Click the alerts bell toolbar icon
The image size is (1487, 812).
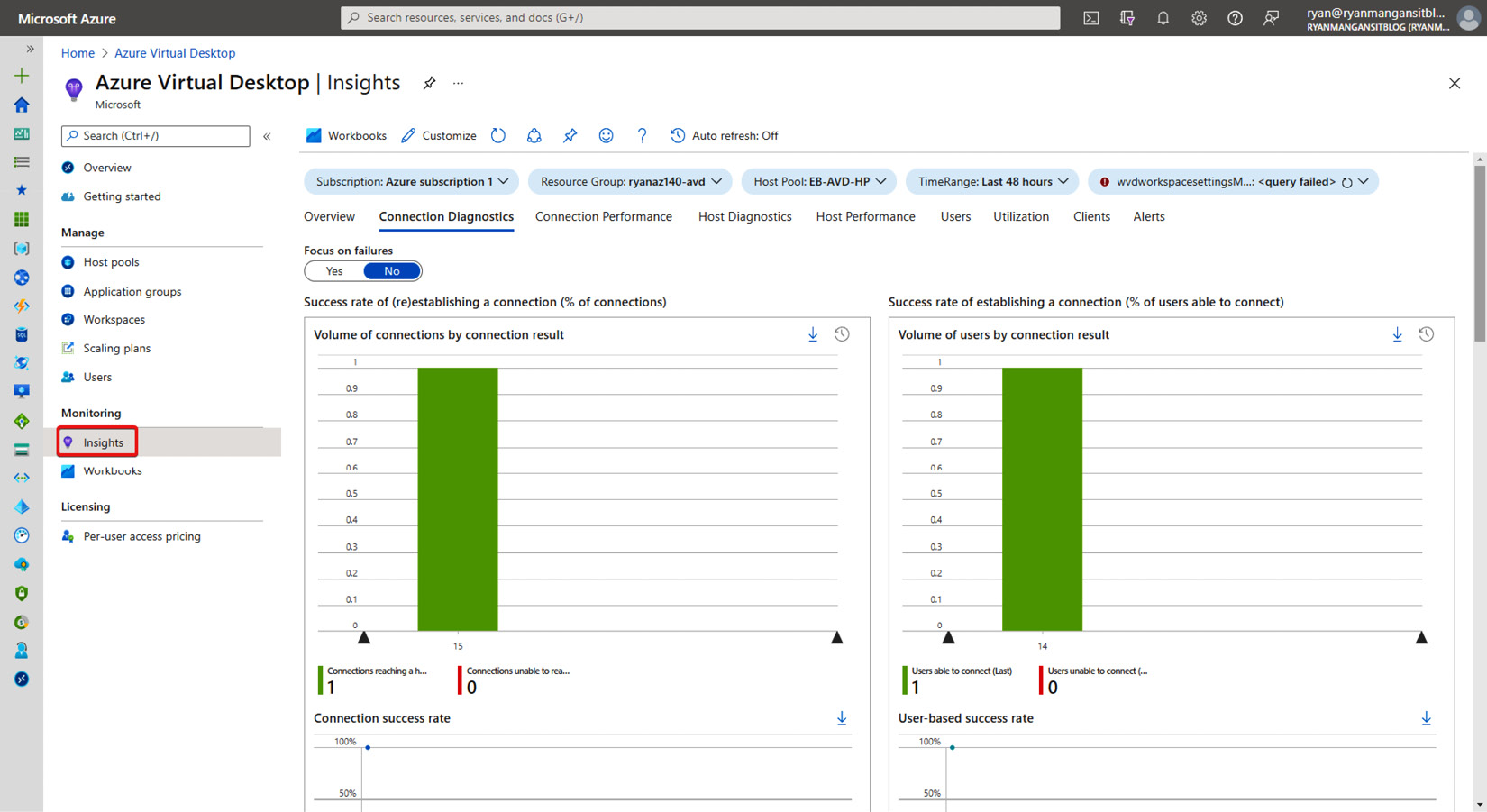point(534,135)
